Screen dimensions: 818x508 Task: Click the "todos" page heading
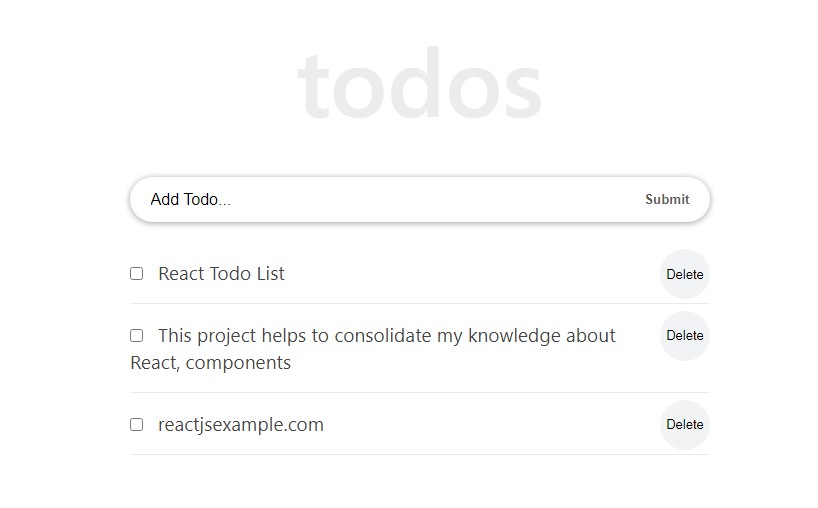click(420, 84)
